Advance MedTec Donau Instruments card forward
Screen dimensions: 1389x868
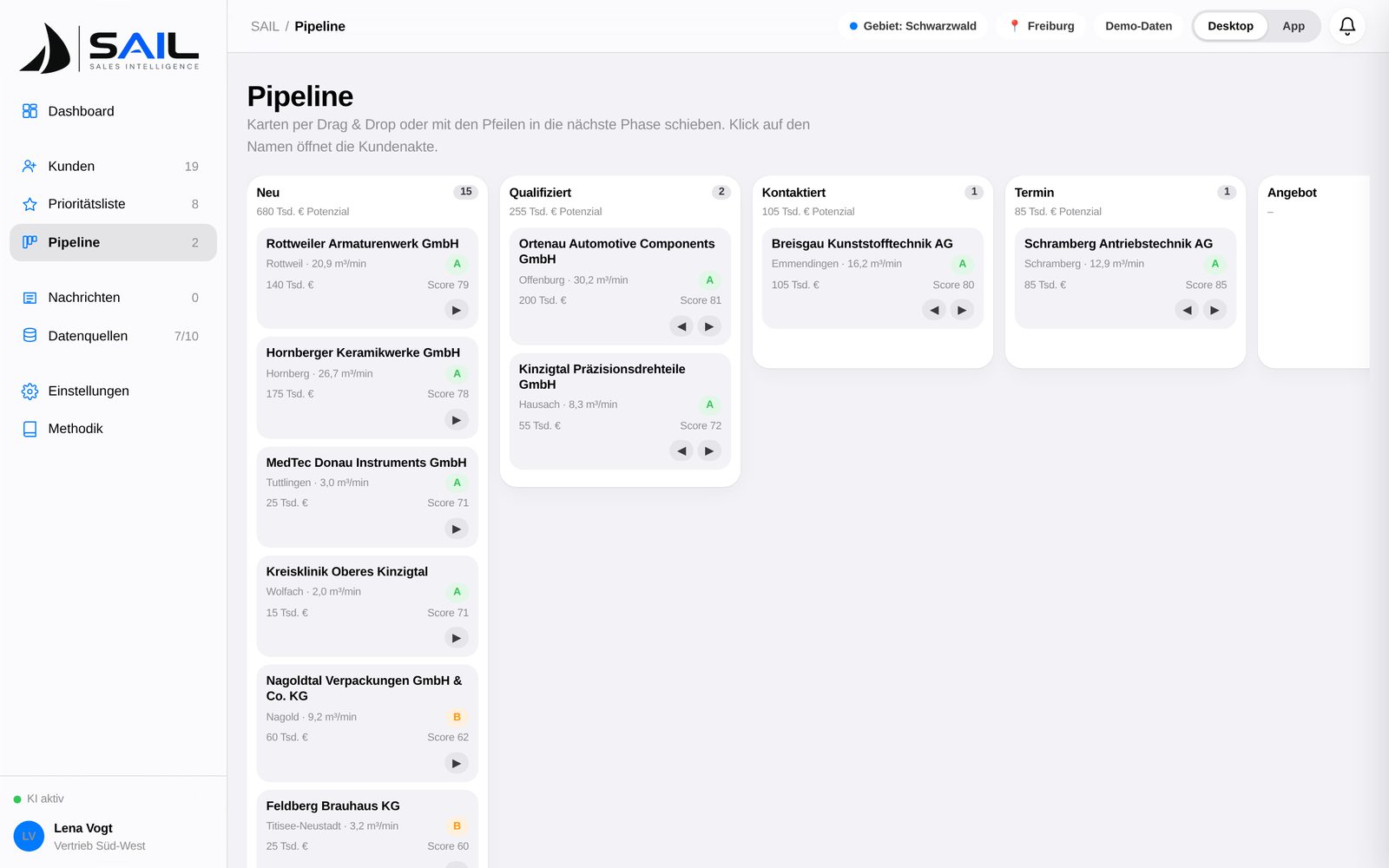pos(457,529)
